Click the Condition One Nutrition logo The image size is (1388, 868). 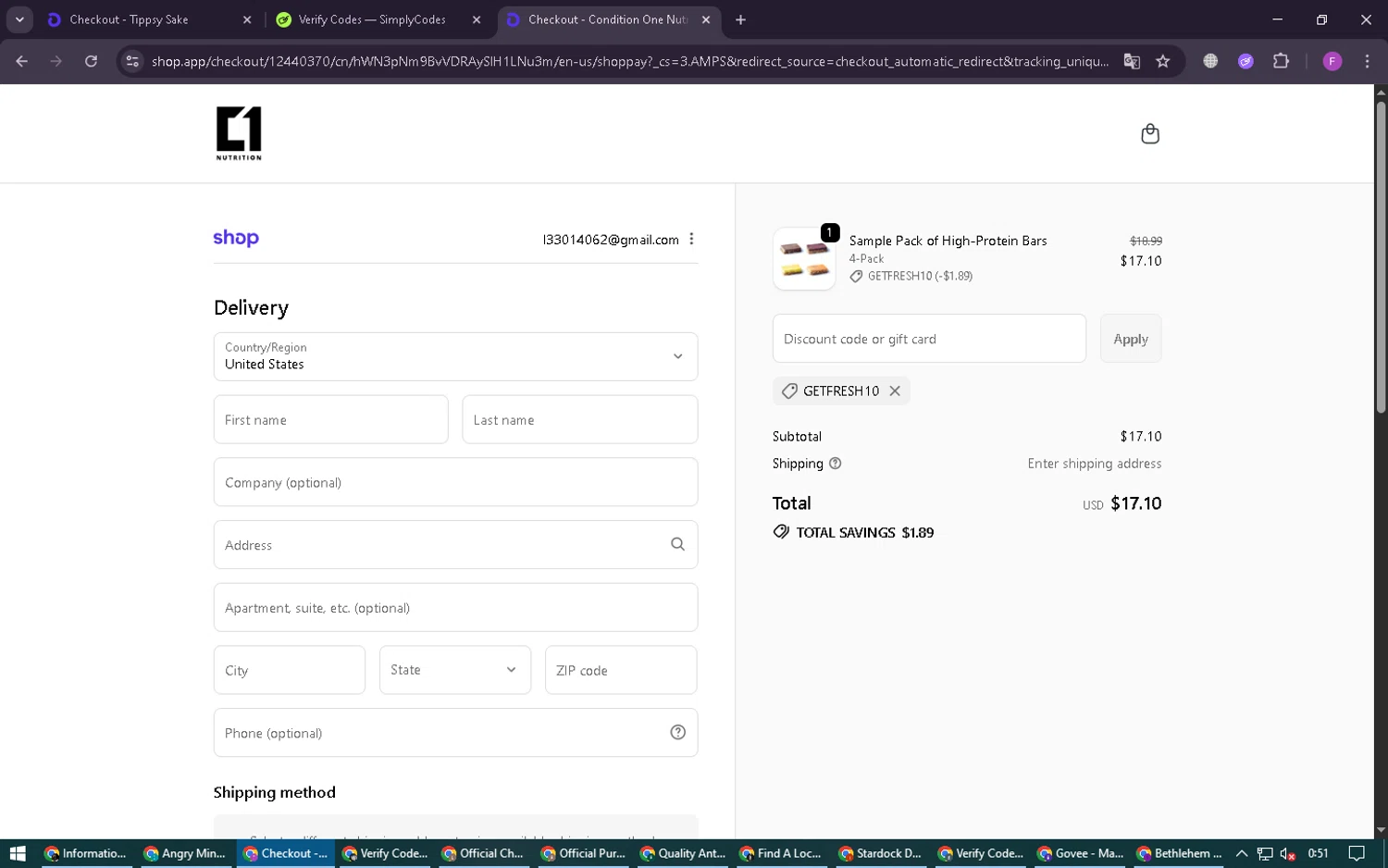pyautogui.click(x=239, y=133)
